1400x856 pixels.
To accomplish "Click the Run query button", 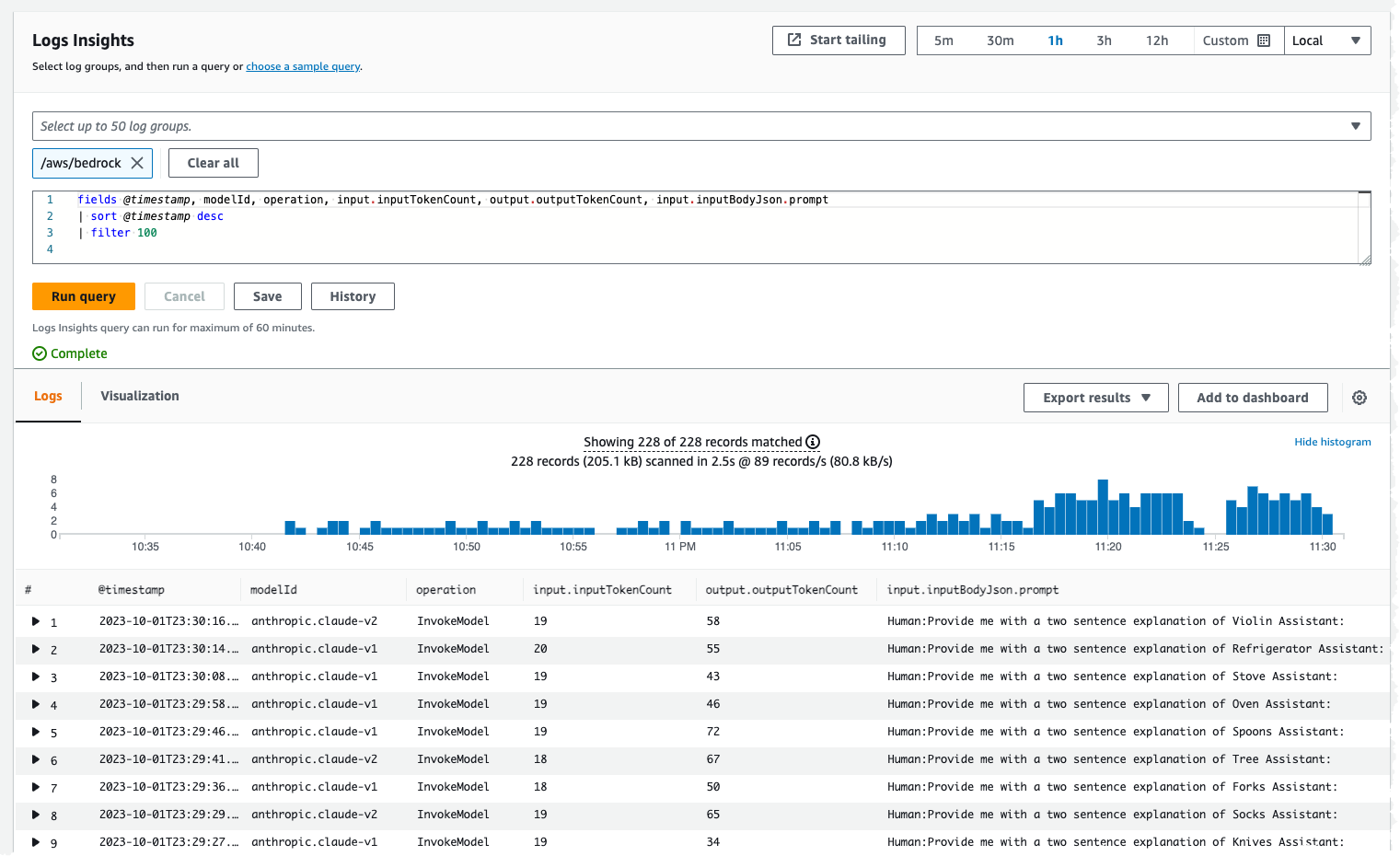I will coord(83,296).
